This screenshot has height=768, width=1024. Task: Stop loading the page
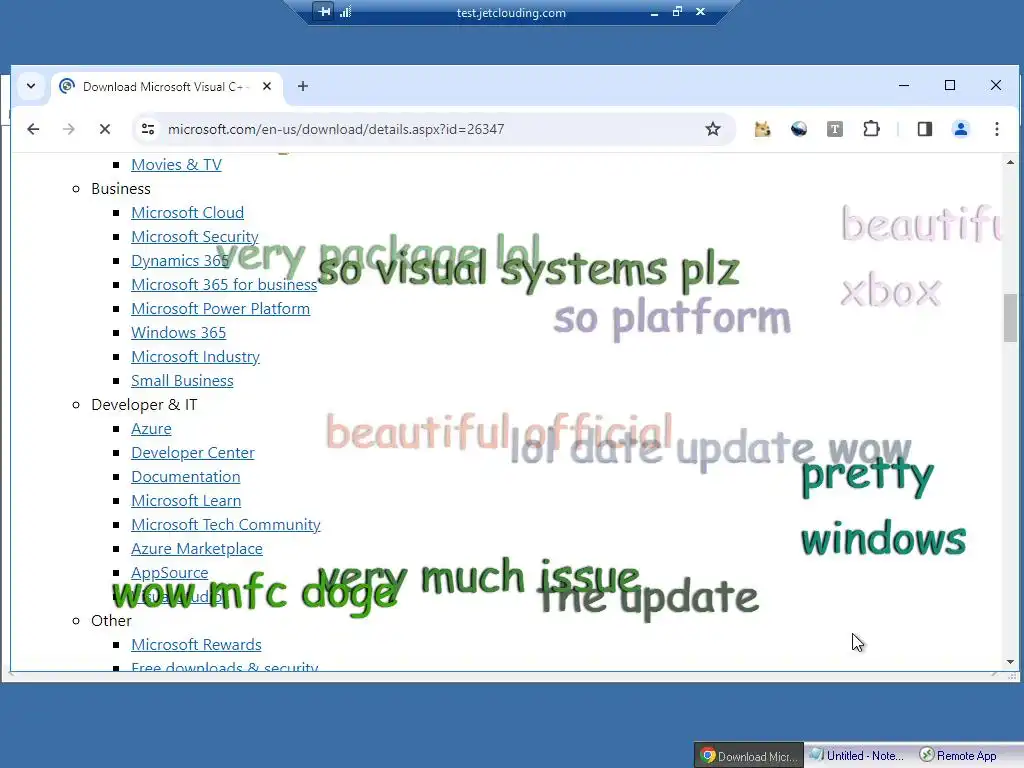point(104,129)
